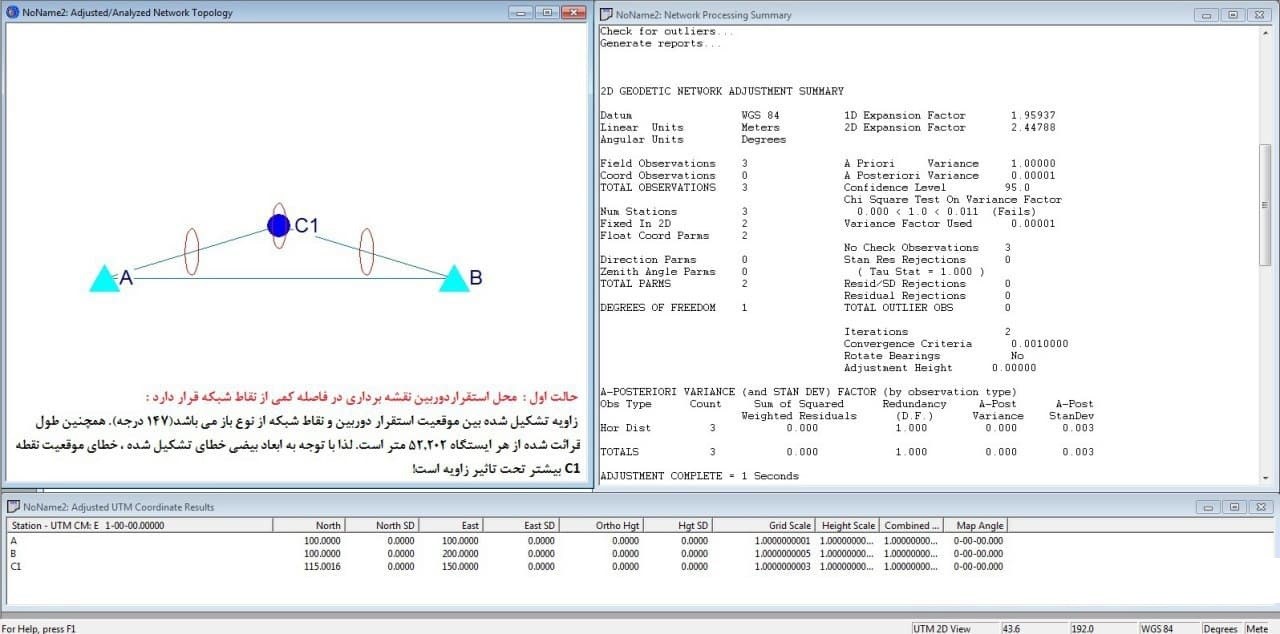Maximize the Network Processing Summary window
The image size is (1280, 634).
[x=1232, y=14]
